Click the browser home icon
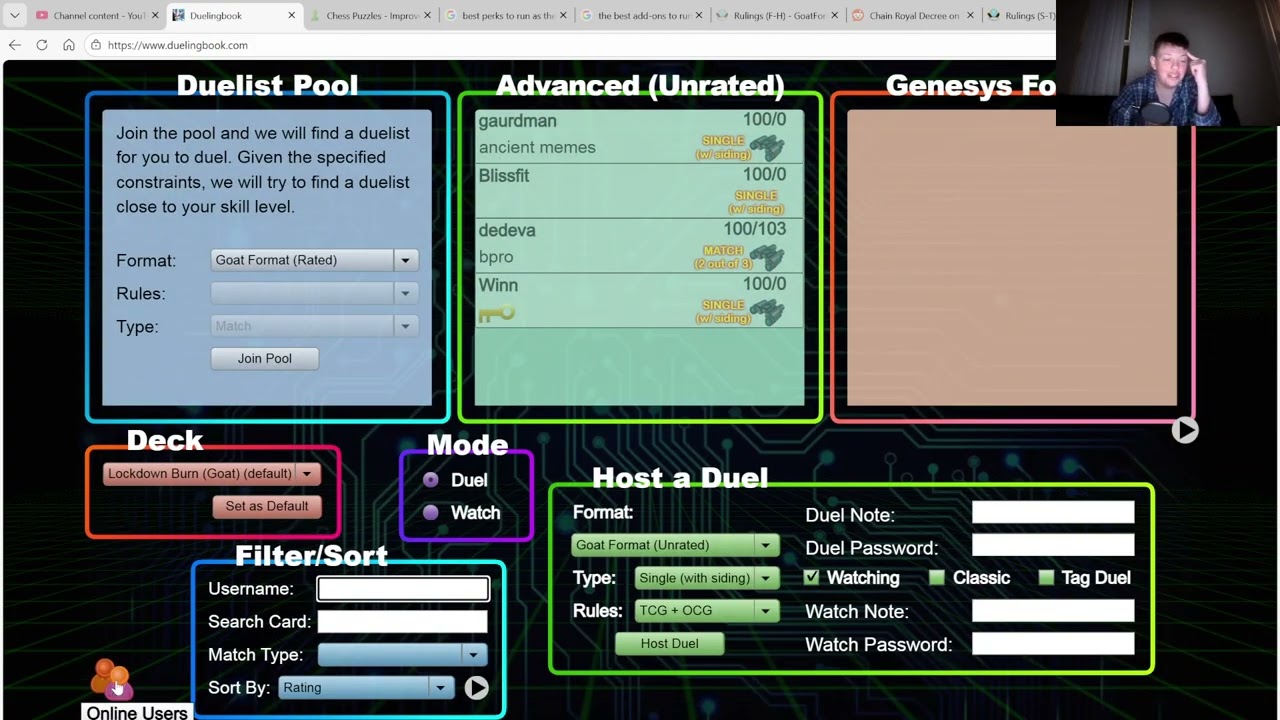The image size is (1280, 720). pos(69,45)
